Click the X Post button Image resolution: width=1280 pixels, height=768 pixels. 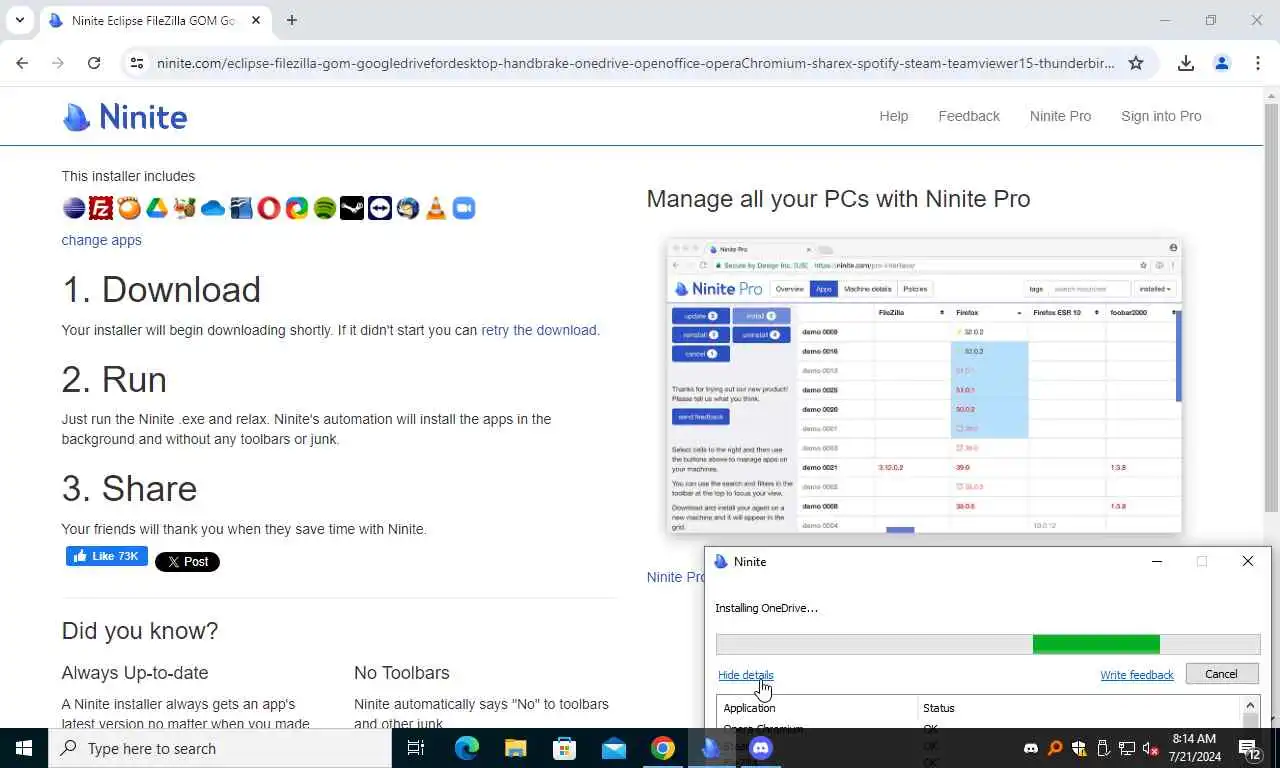pos(187,561)
